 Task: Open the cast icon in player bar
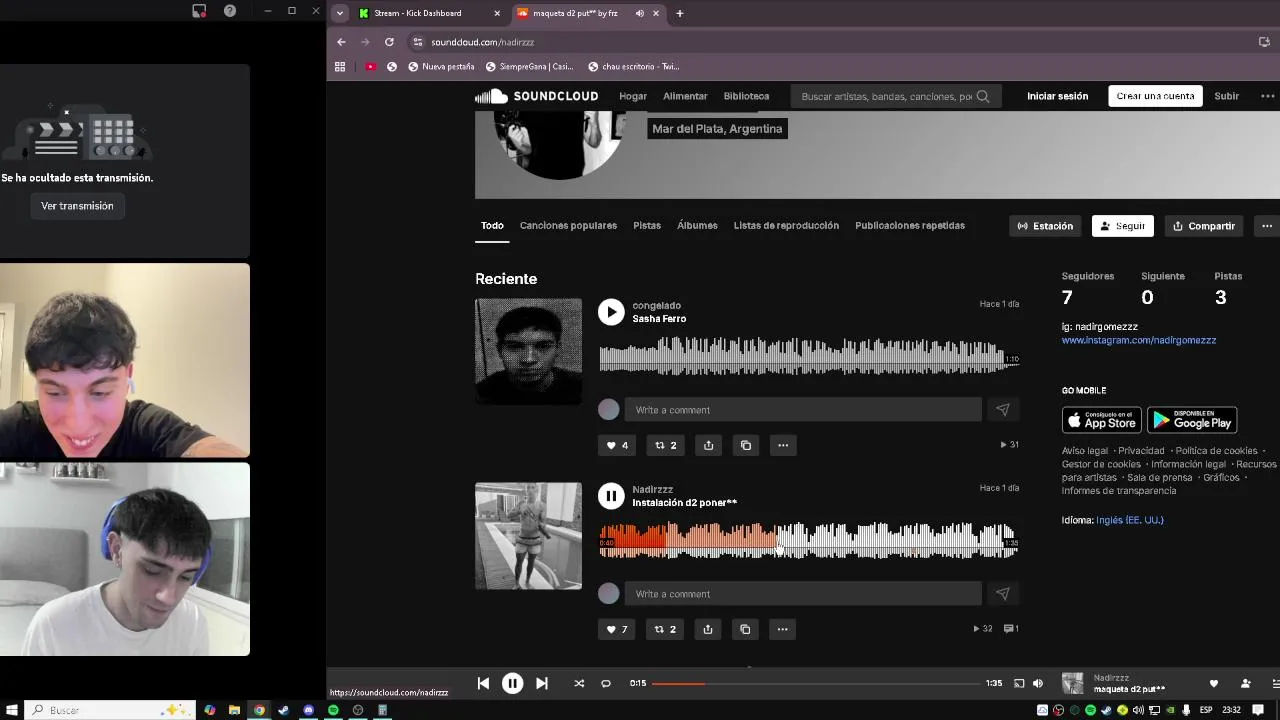click(1019, 684)
